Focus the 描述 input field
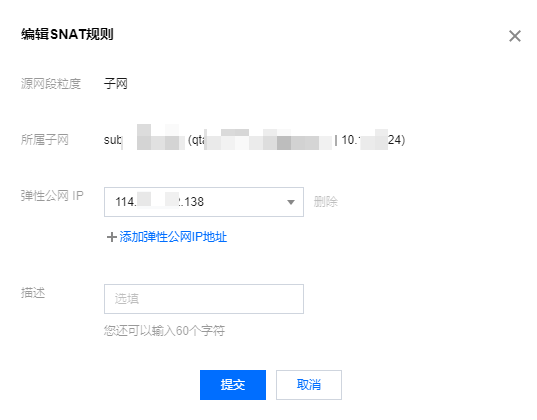The image size is (537, 420). tap(204, 299)
